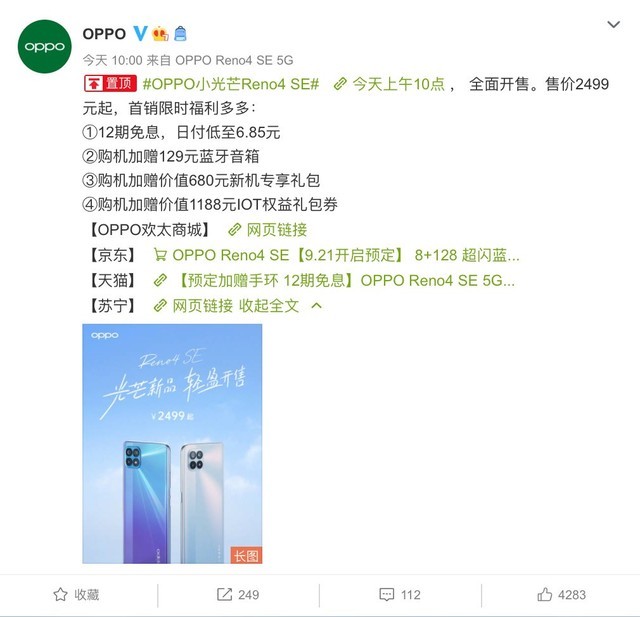Open the 京东 OPPO Reno4 SE product link
Image resolution: width=640 pixels, height=617 pixels.
coord(336,255)
